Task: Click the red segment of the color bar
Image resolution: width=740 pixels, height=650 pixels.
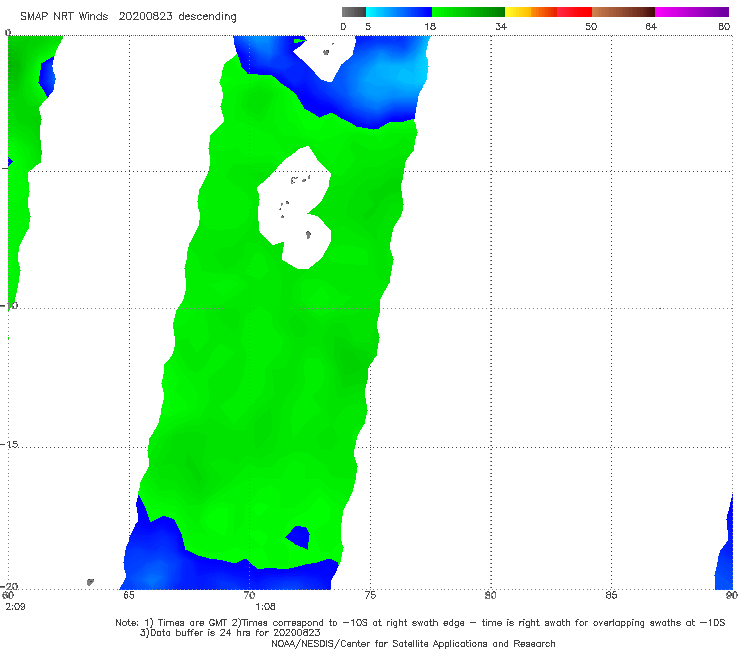Action: [574, 12]
